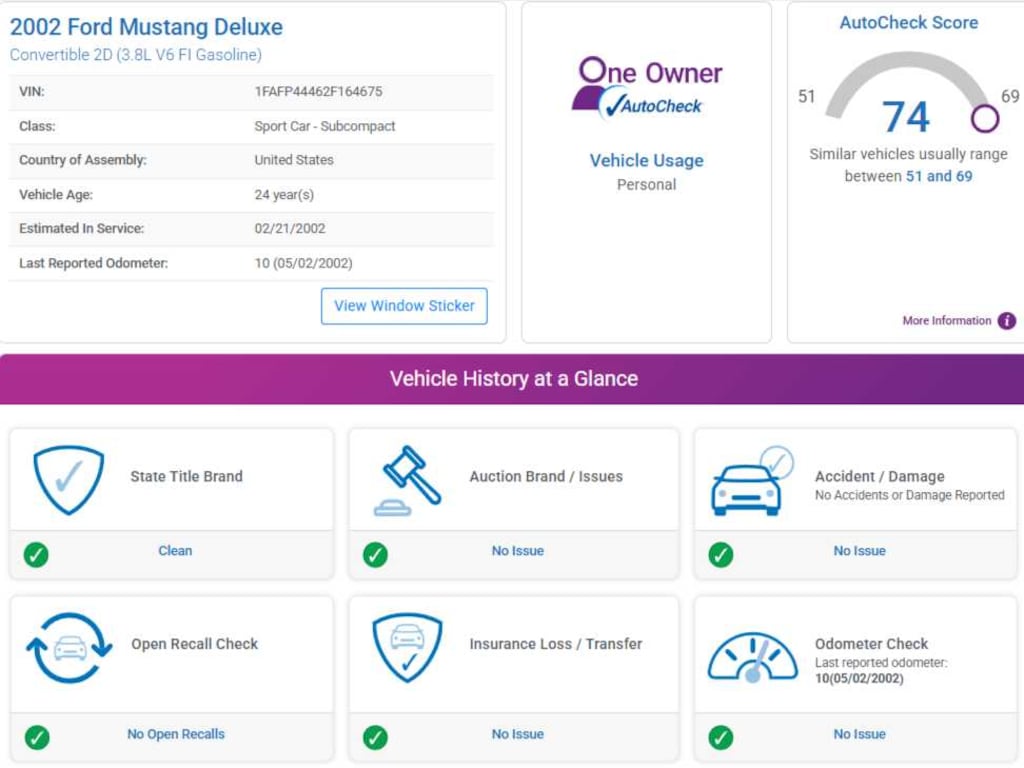
Task: Click the purple More Information info icon
Action: [x=1007, y=321]
